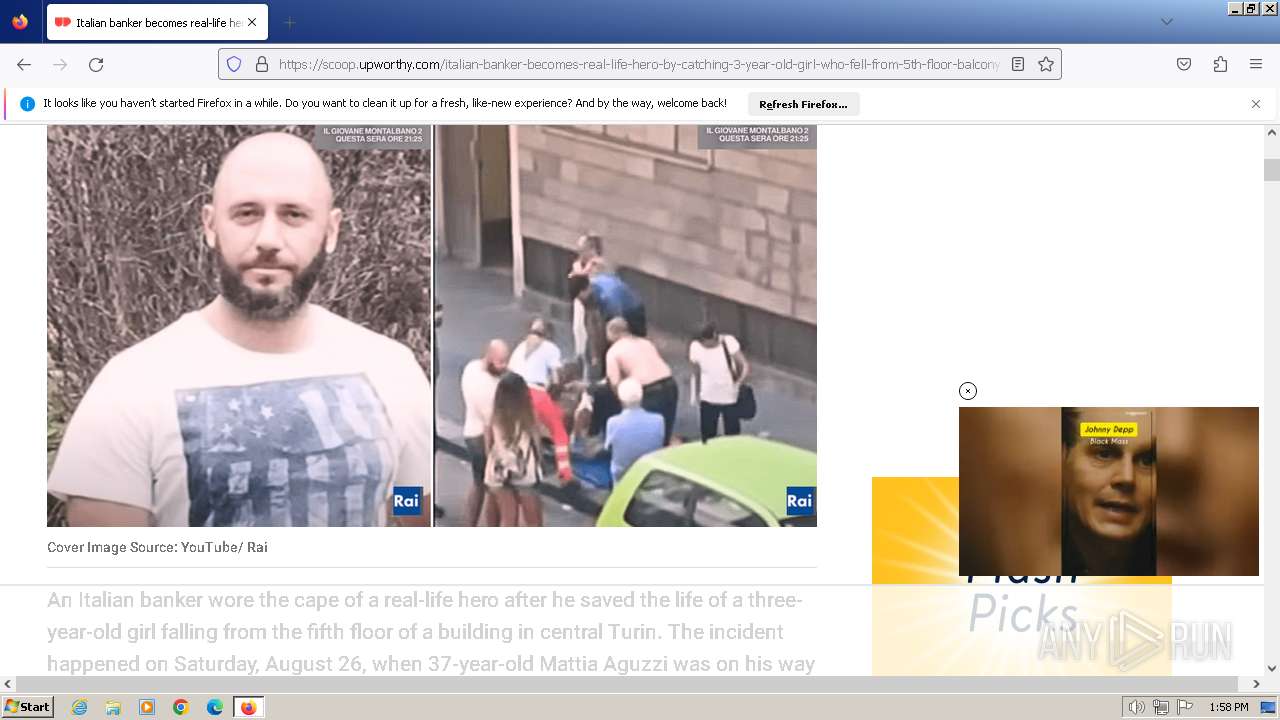Click the Cover Image Source caption
1280x720 pixels.
pyautogui.click(x=157, y=547)
